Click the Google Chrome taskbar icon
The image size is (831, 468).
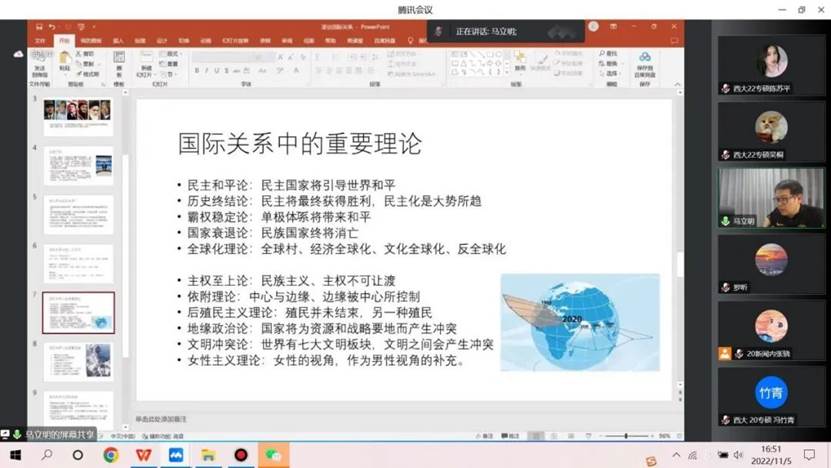coord(110,455)
